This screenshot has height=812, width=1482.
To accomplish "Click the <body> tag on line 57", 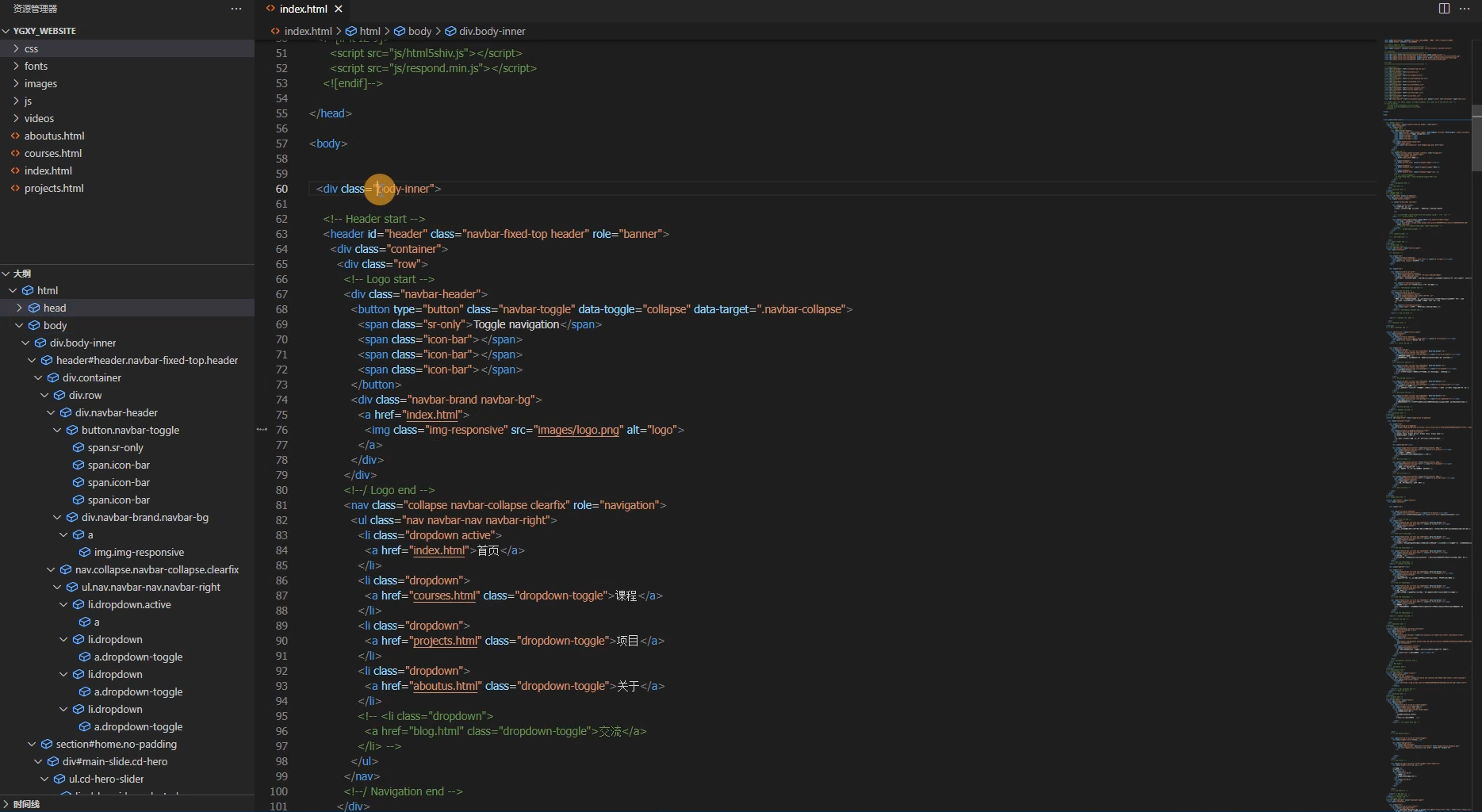I will 328,144.
